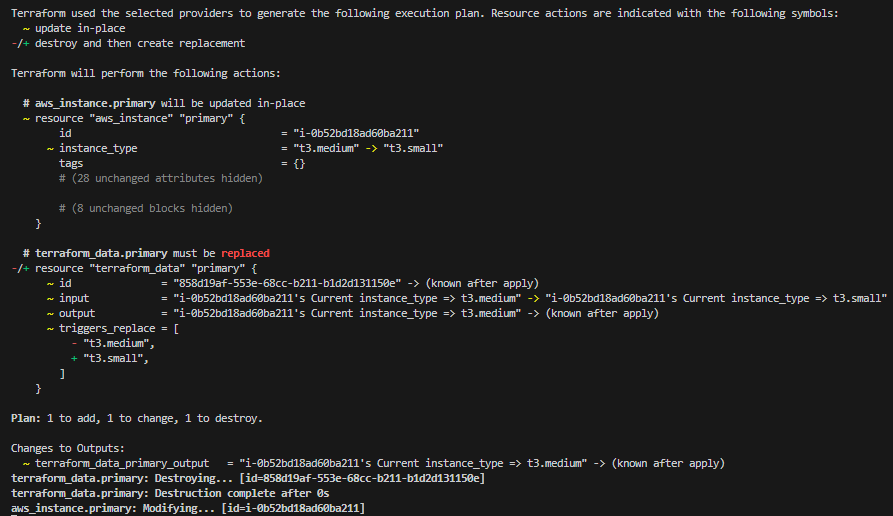Click '(known after apply)' on the id line
The width and height of the screenshot is (893, 516).
tap(482, 283)
